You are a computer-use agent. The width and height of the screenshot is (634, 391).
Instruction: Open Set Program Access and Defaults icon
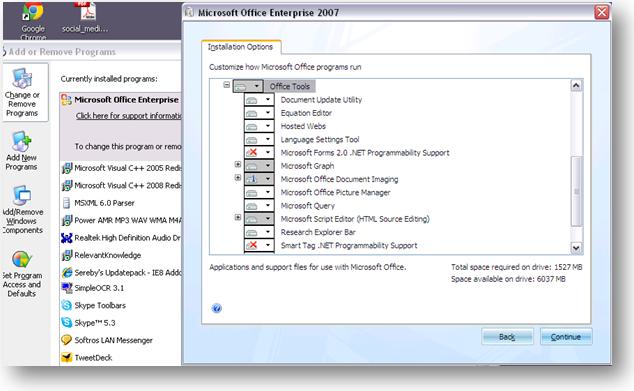21,260
